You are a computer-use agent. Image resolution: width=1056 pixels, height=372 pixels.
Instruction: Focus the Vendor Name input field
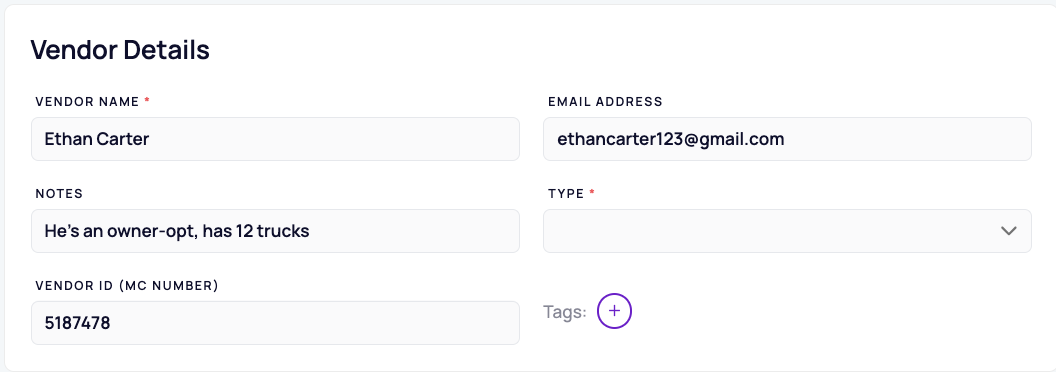(275, 139)
